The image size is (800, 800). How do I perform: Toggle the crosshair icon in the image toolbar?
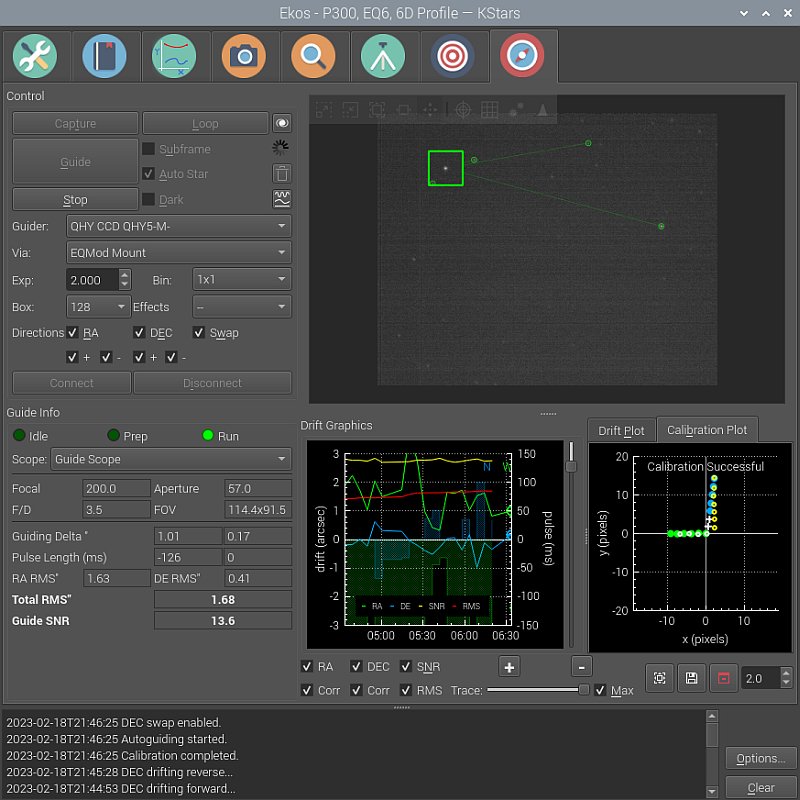463,109
